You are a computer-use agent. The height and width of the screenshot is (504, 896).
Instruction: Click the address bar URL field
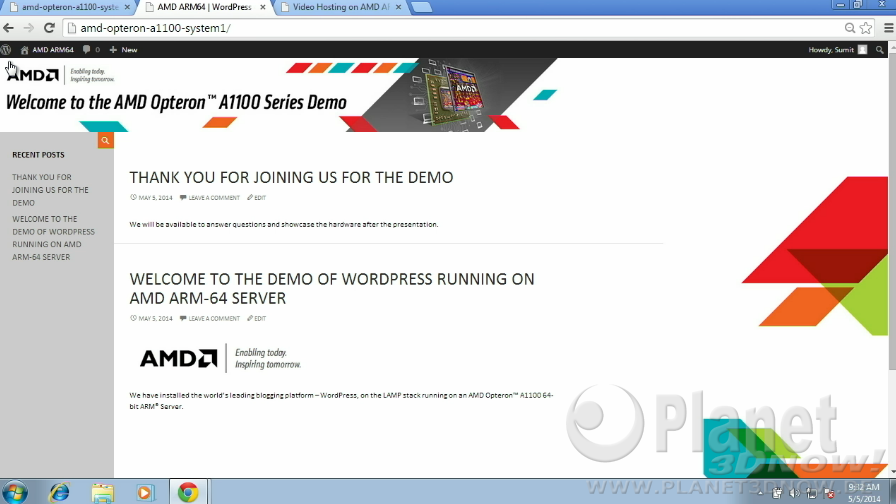pyautogui.click(x=451, y=28)
